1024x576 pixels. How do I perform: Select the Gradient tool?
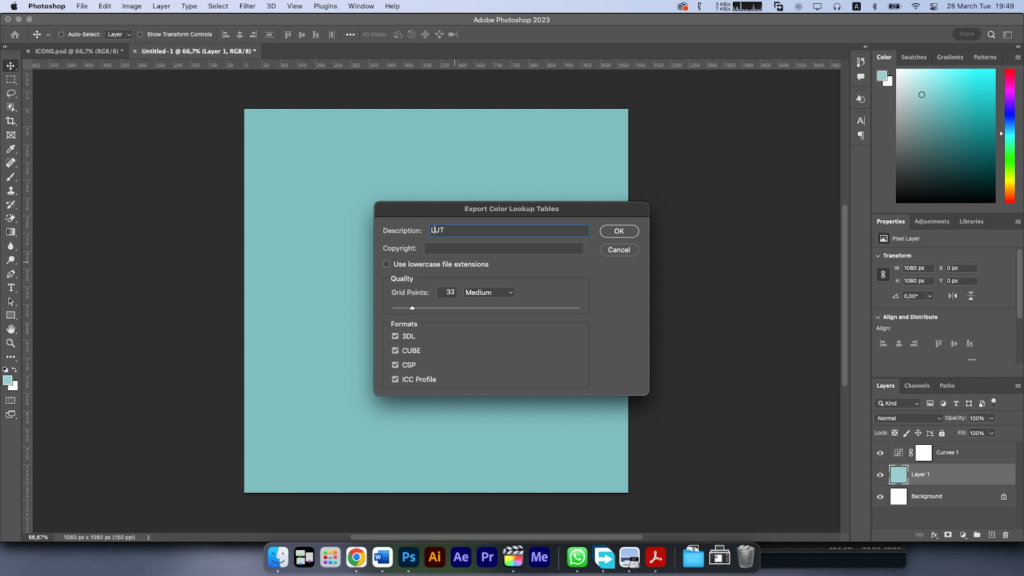[x=10, y=232]
